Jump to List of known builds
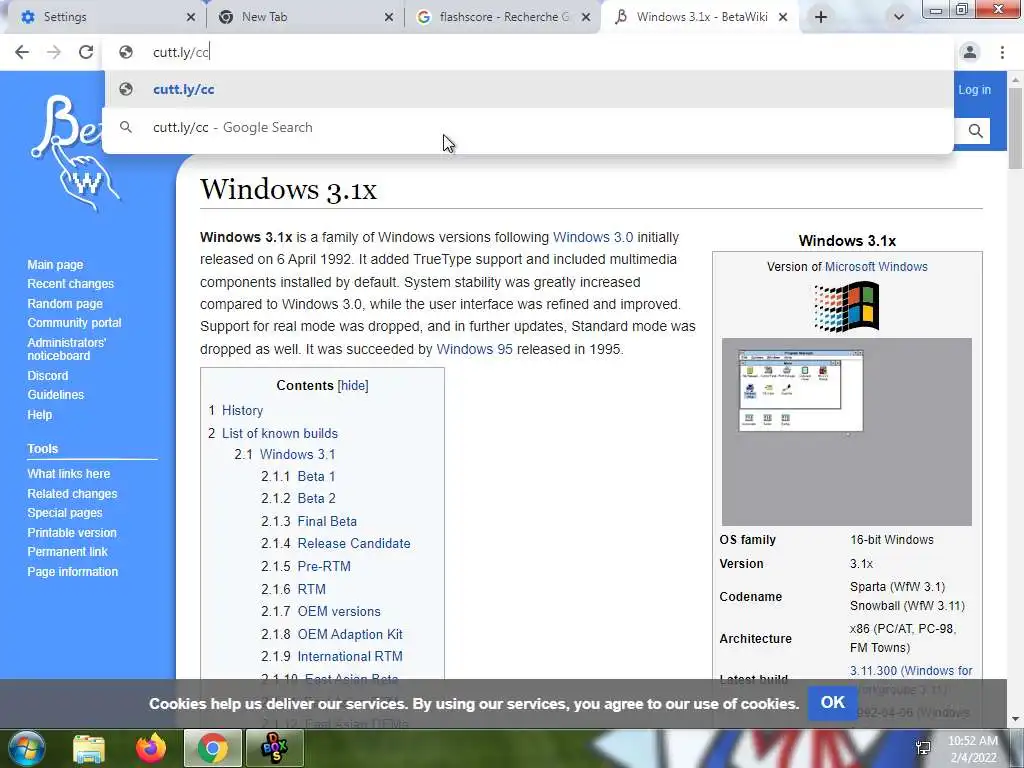The width and height of the screenshot is (1024, 768). (x=280, y=433)
